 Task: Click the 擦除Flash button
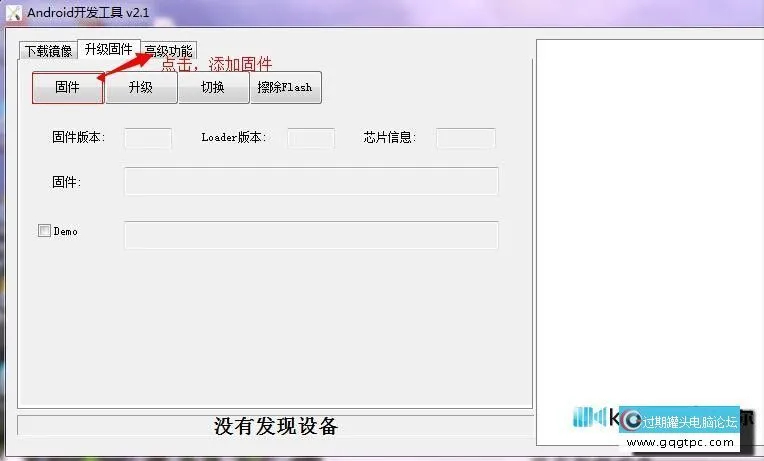pyautogui.click(x=286, y=88)
